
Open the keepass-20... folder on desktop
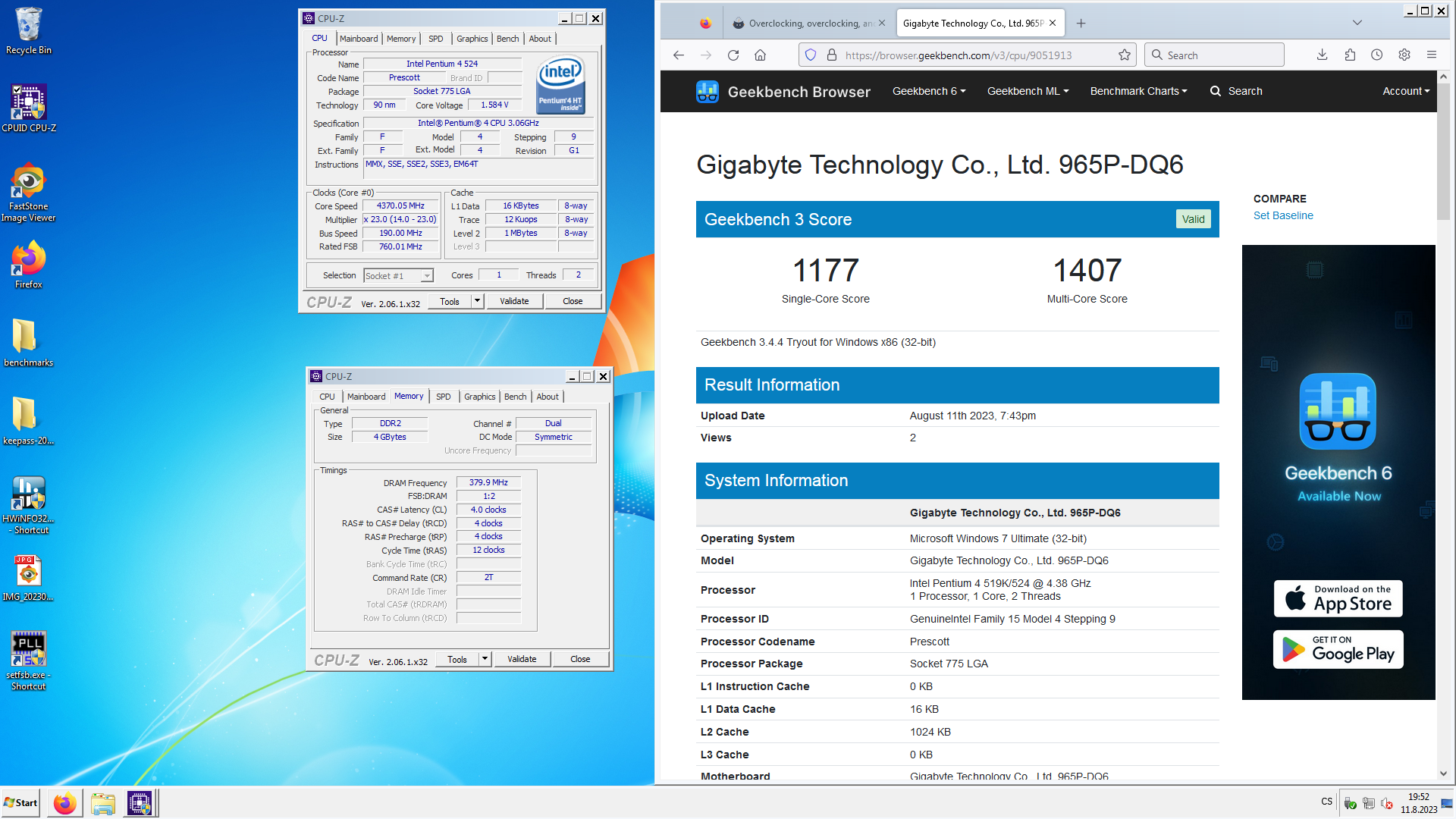coord(29,421)
